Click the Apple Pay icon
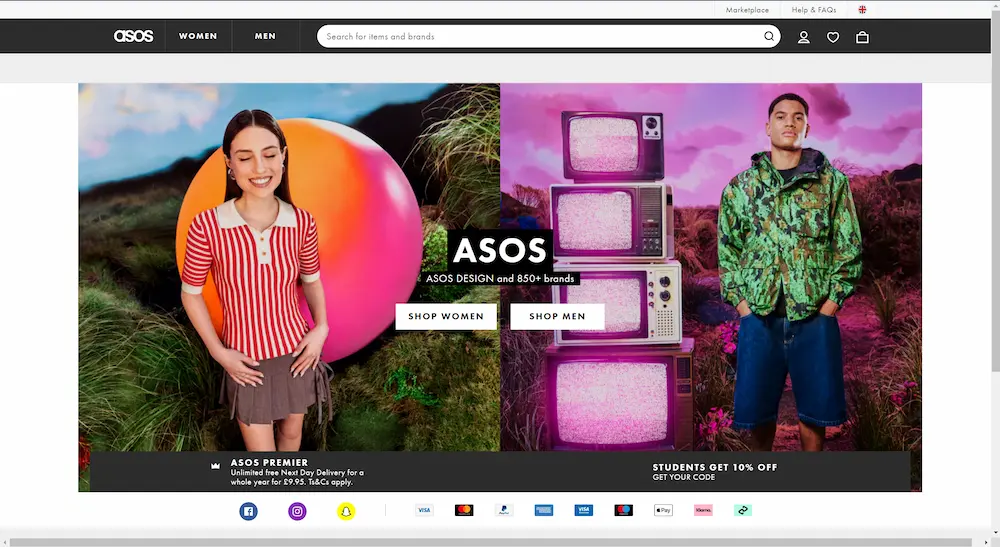 [x=663, y=510]
